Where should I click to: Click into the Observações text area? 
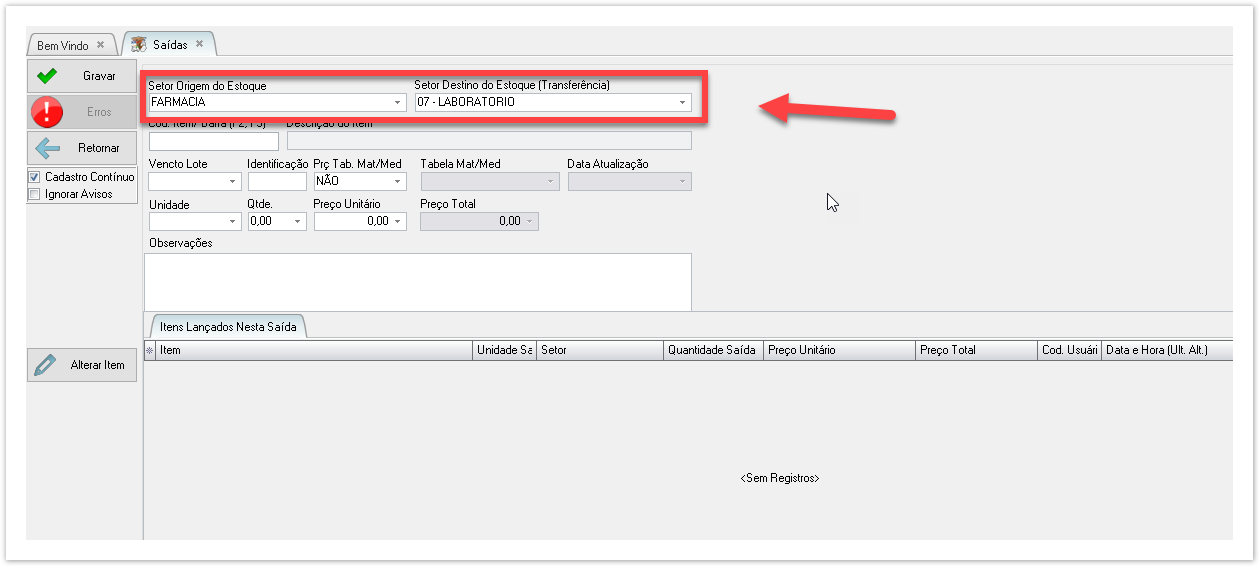click(x=417, y=281)
